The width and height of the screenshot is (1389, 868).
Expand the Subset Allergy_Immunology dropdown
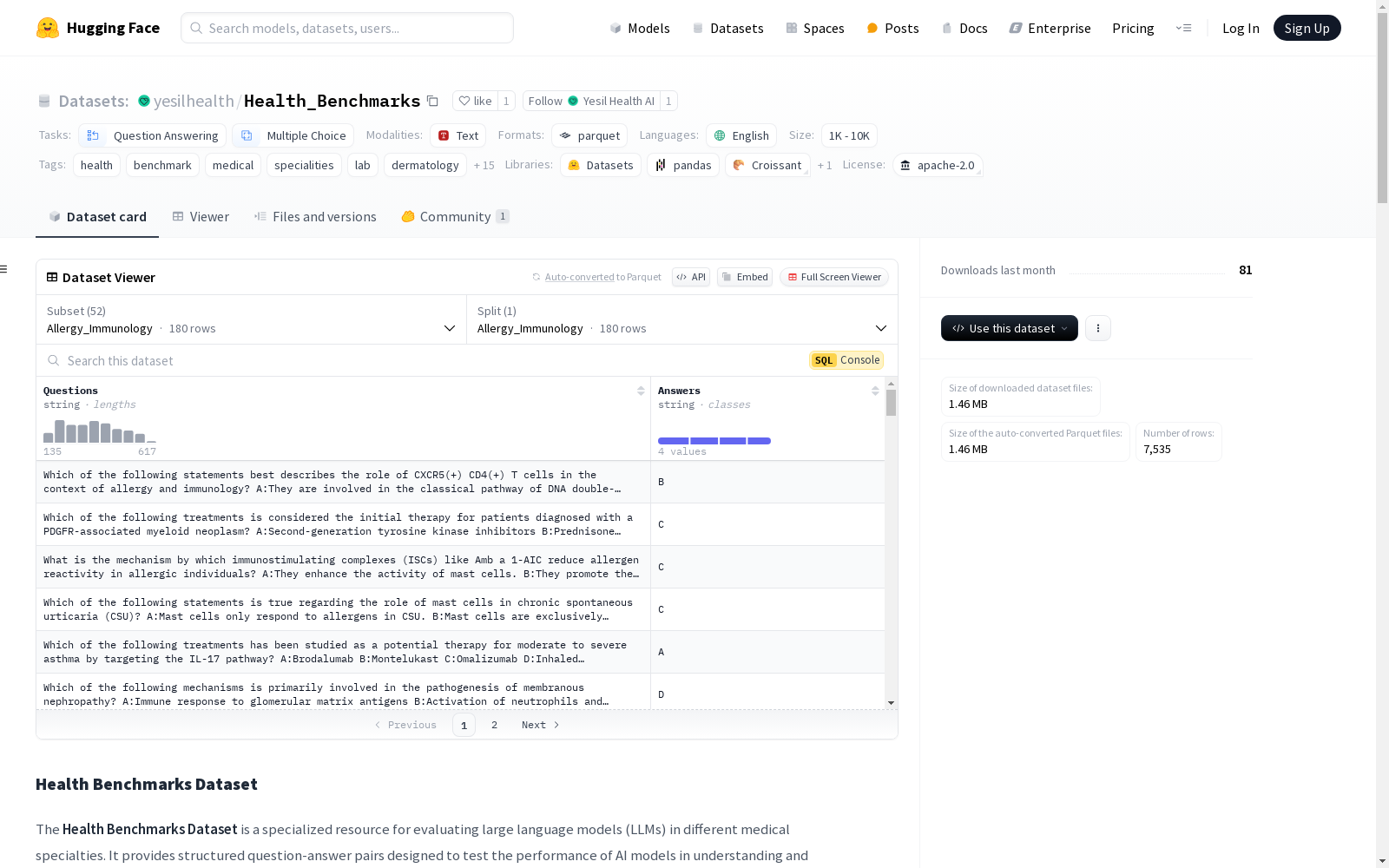click(251, 319)
